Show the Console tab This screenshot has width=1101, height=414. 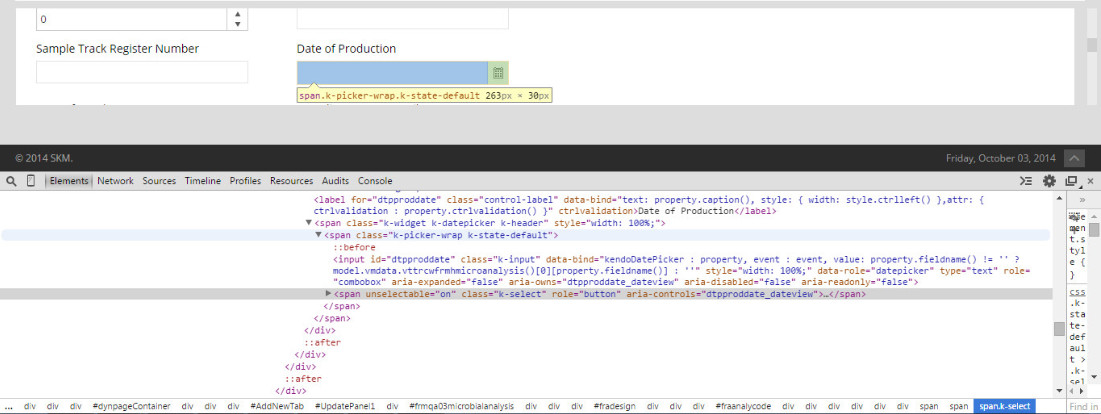click(375, 181)
